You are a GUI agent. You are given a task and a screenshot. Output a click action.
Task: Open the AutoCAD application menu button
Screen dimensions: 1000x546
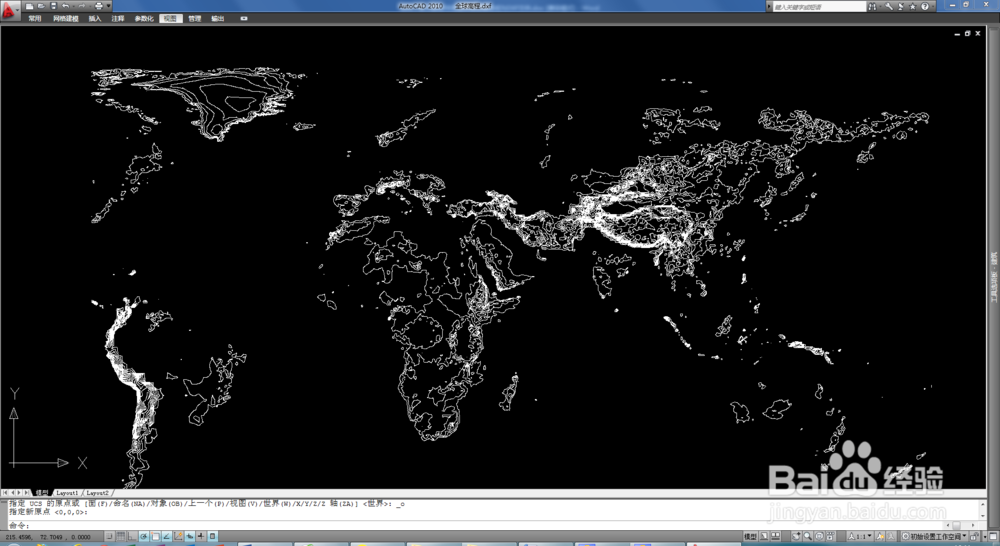click(x=10, y=11)
